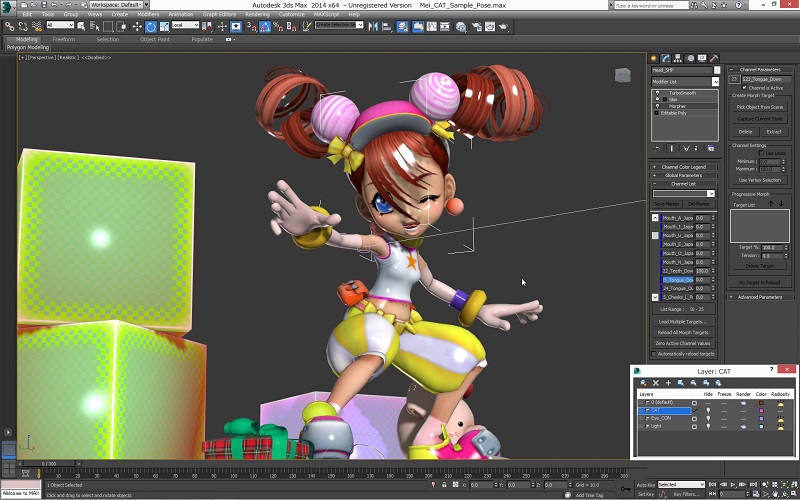Open the Local reference coordinate dropdown
This screenshot has height=500, width=800.
pyautogui.click(x=185, y=25)
